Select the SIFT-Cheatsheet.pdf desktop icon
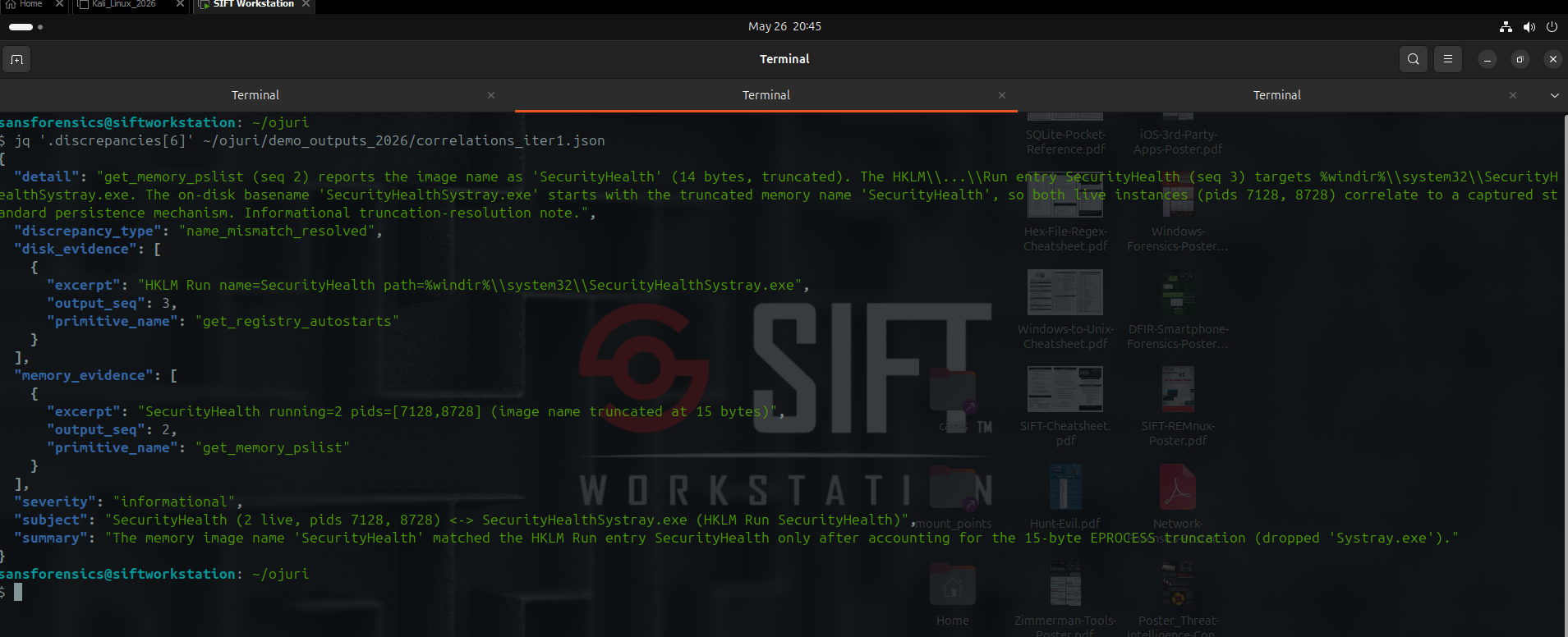Screen dimensions: 1568x637 (1065, 407)
